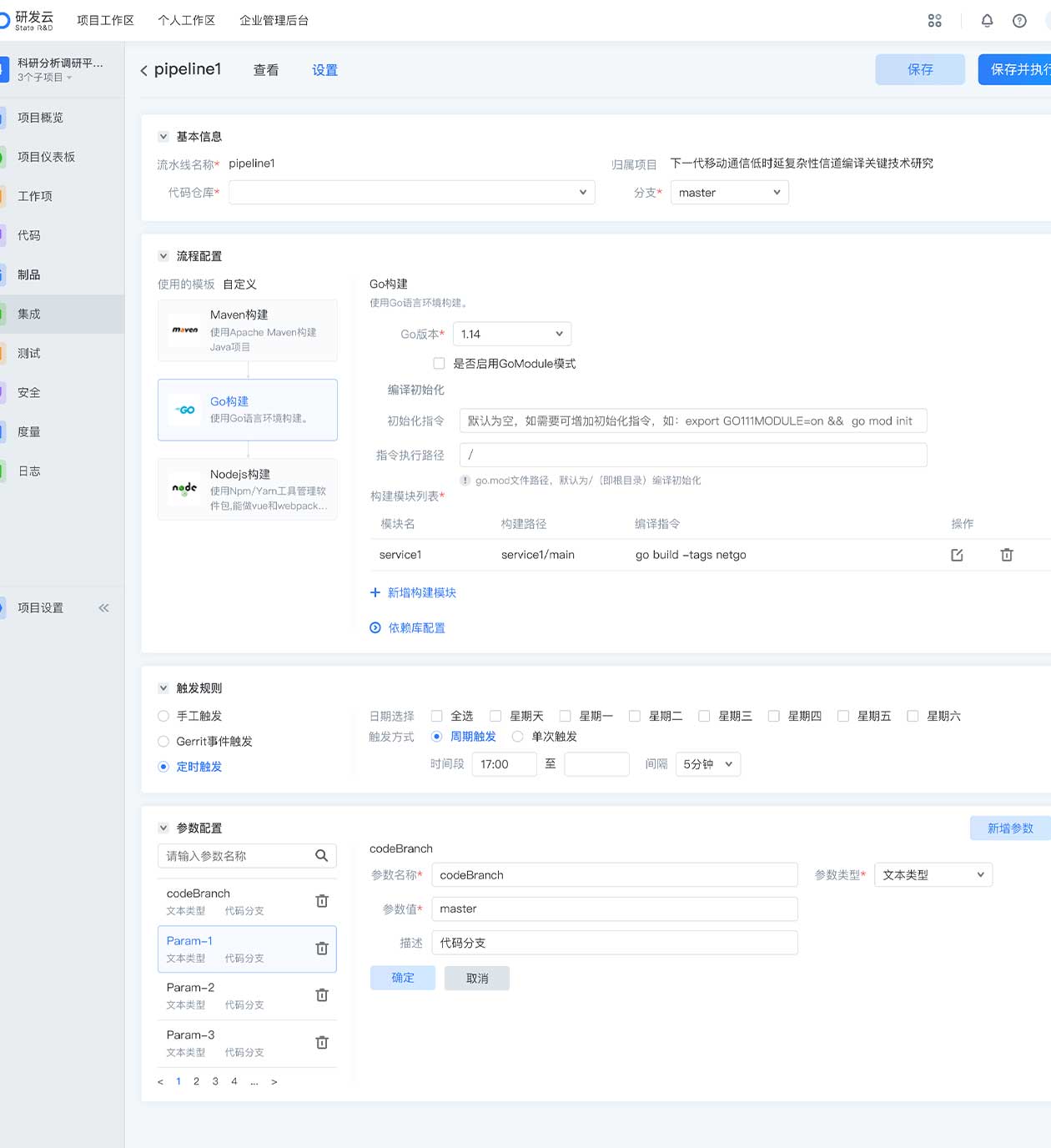Check the 全选 days checkbox
Viewport: 1051px width, 1148px height.
(436, 716)
